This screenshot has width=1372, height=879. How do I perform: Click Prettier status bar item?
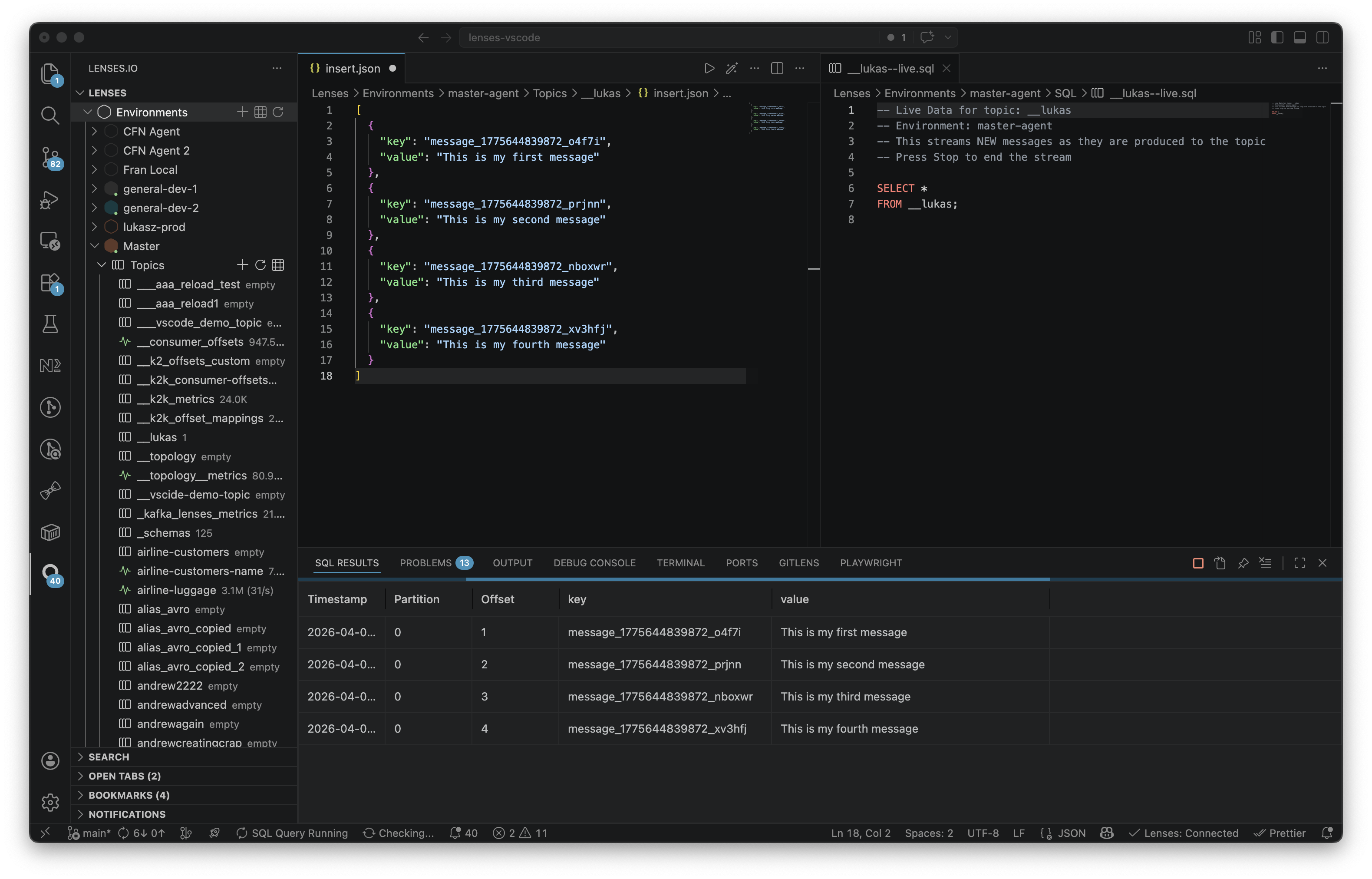tap(1280, 833)
